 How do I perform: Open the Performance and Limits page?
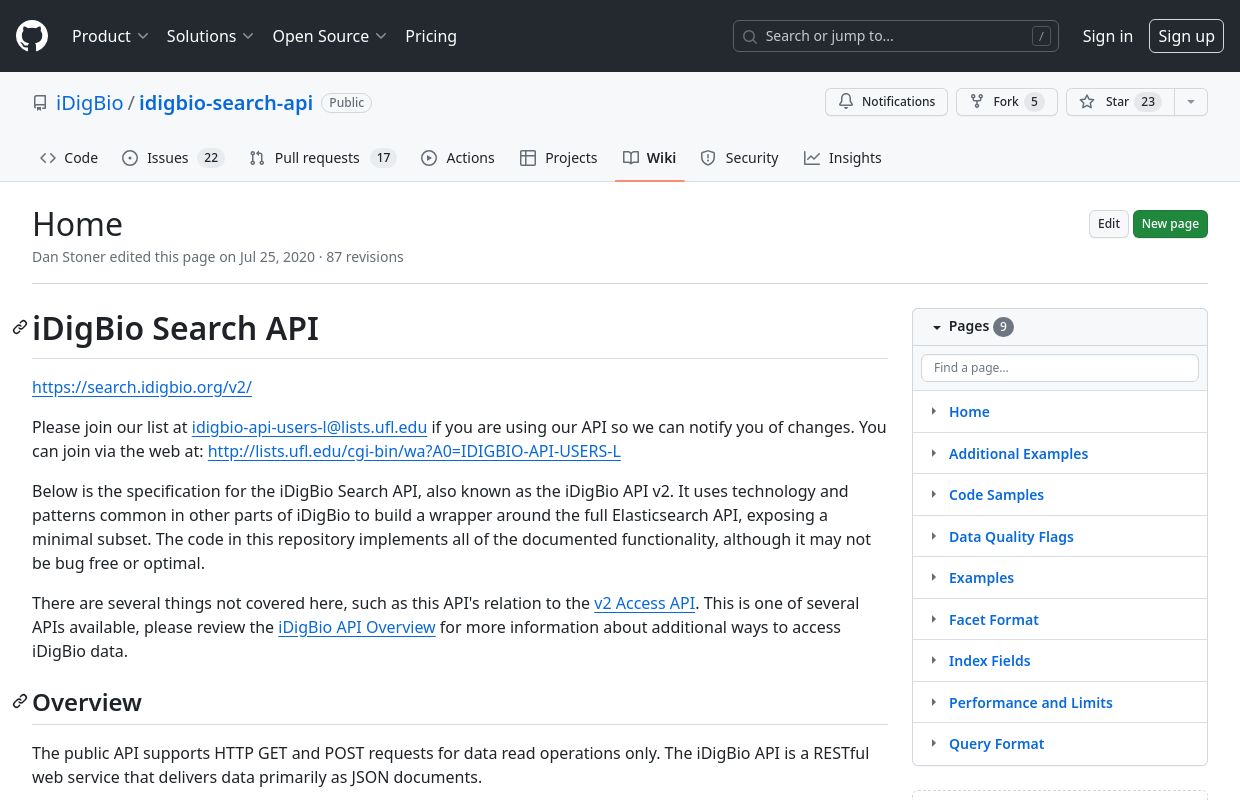tap(1030, 702)
